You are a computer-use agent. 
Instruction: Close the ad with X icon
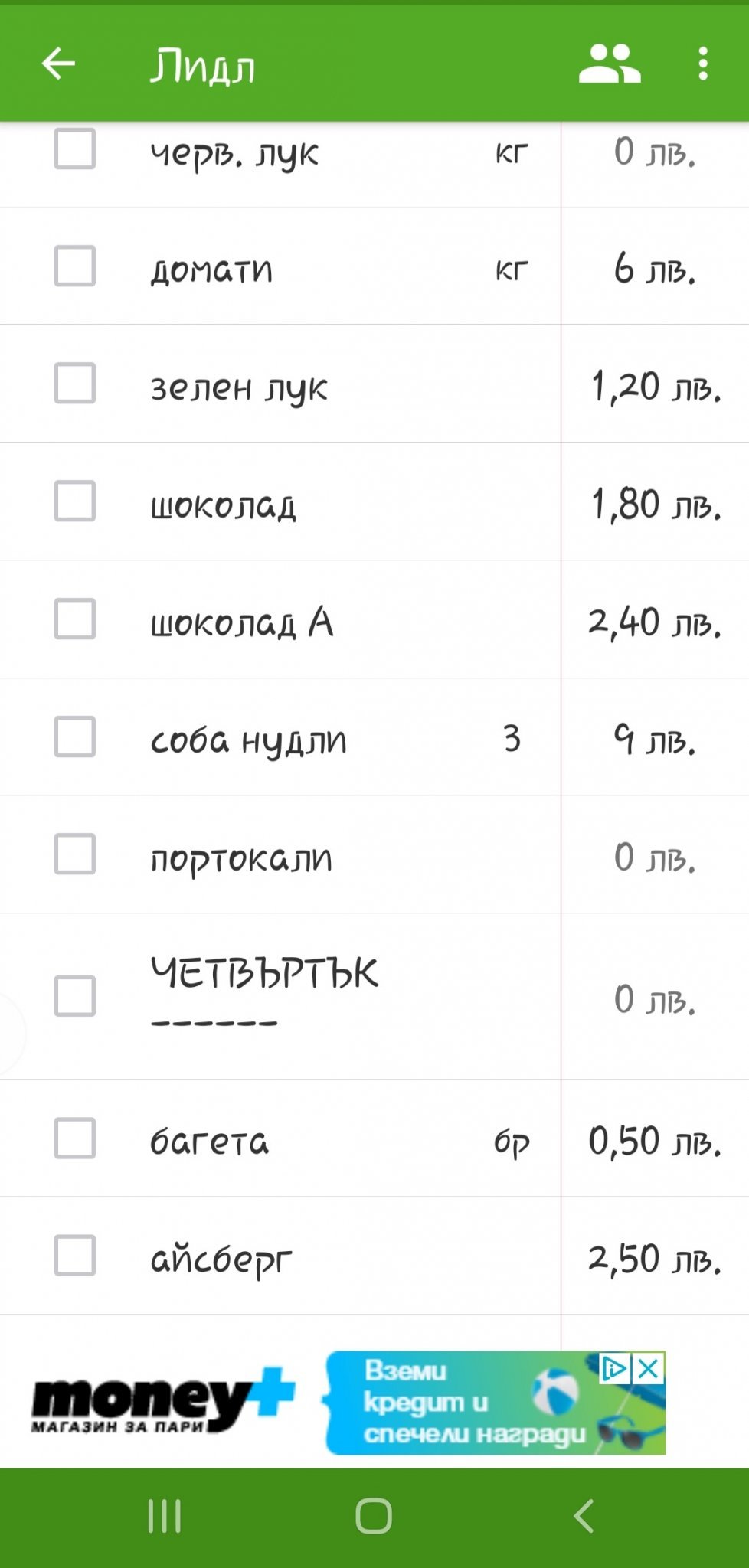tap(649, 1369)
